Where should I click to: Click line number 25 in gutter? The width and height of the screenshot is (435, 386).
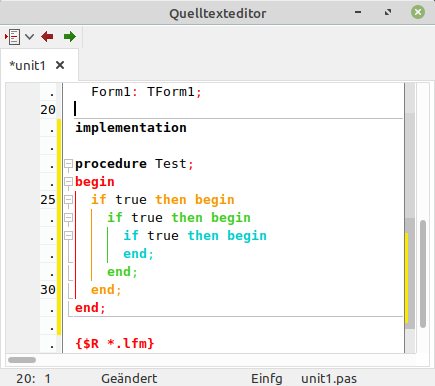click(48, 200)
